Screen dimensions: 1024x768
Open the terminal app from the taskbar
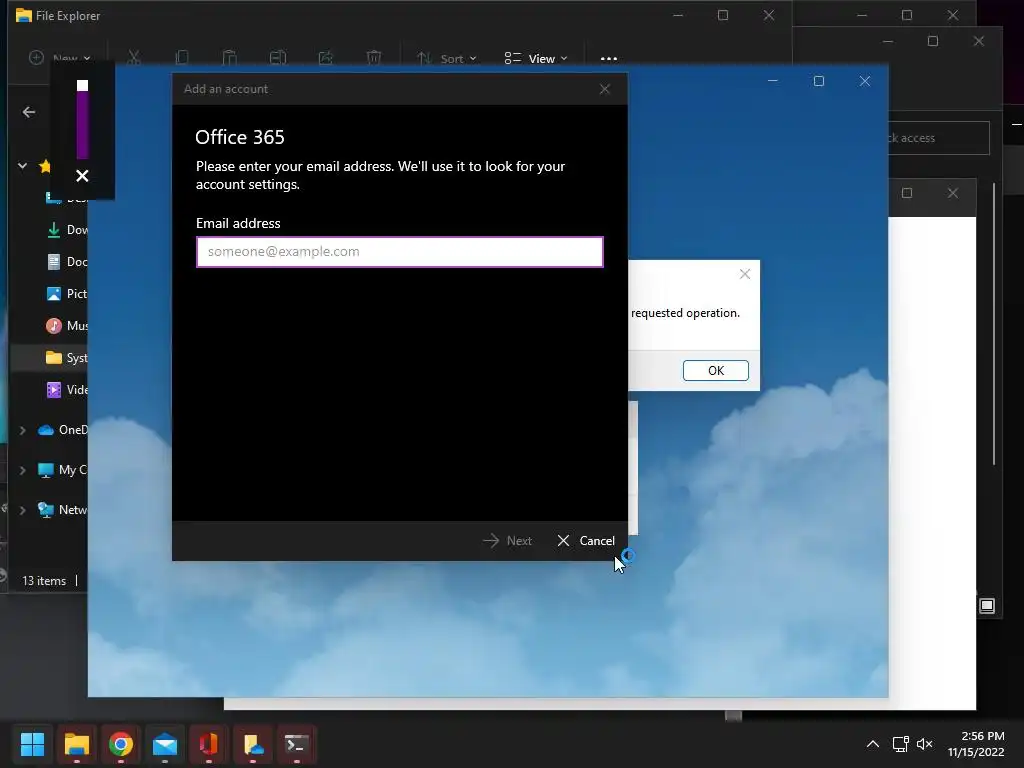(x=296, y=744)
